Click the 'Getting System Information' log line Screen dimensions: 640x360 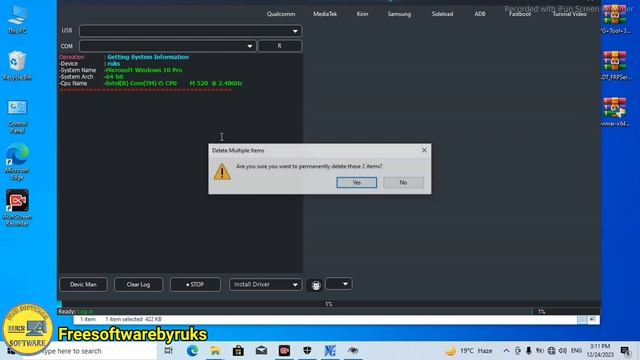[x=148, y=57]
